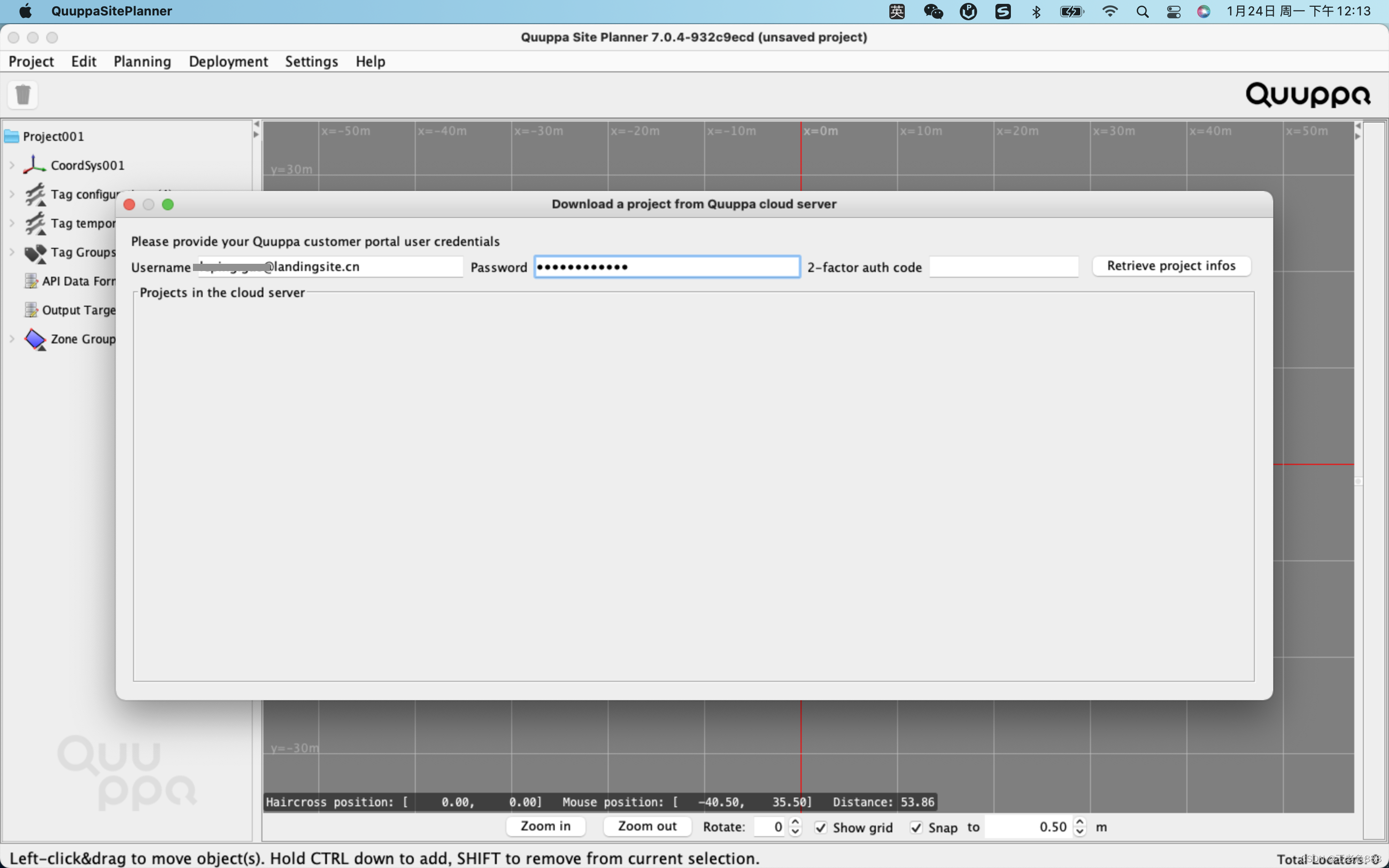This screenshot has height=868, width=1389.
Task: Expand the Tag Groups tree node
Action: click(x=12, y=252)
